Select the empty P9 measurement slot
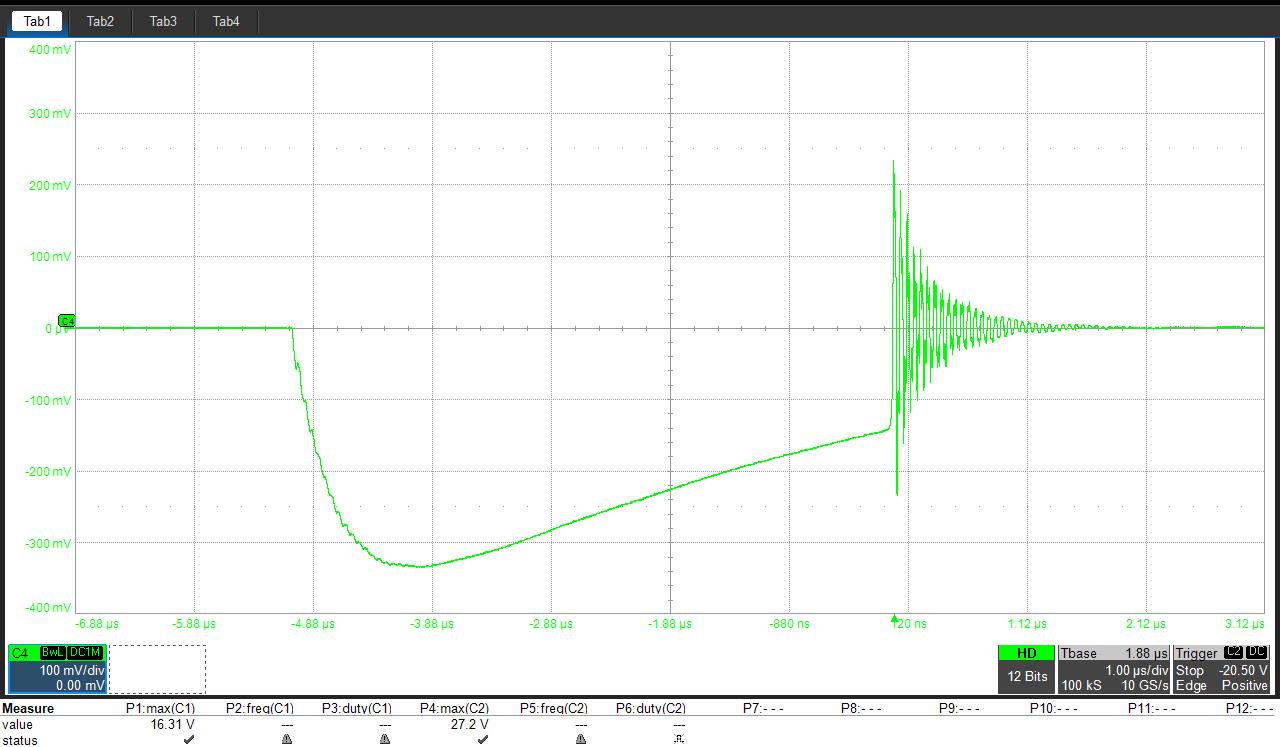The image size is (1280, 747). [958, 708]
